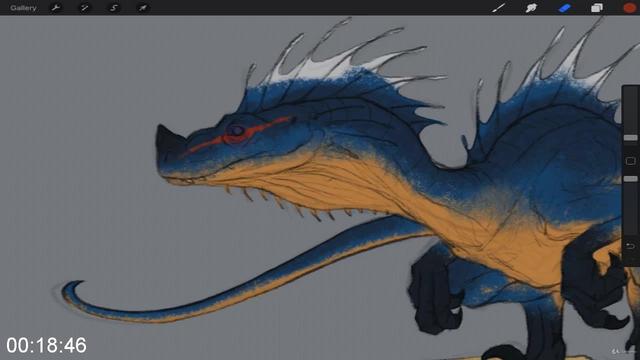
Task: Open the Adjustments magic wand menu
Action: coord(84,8)
